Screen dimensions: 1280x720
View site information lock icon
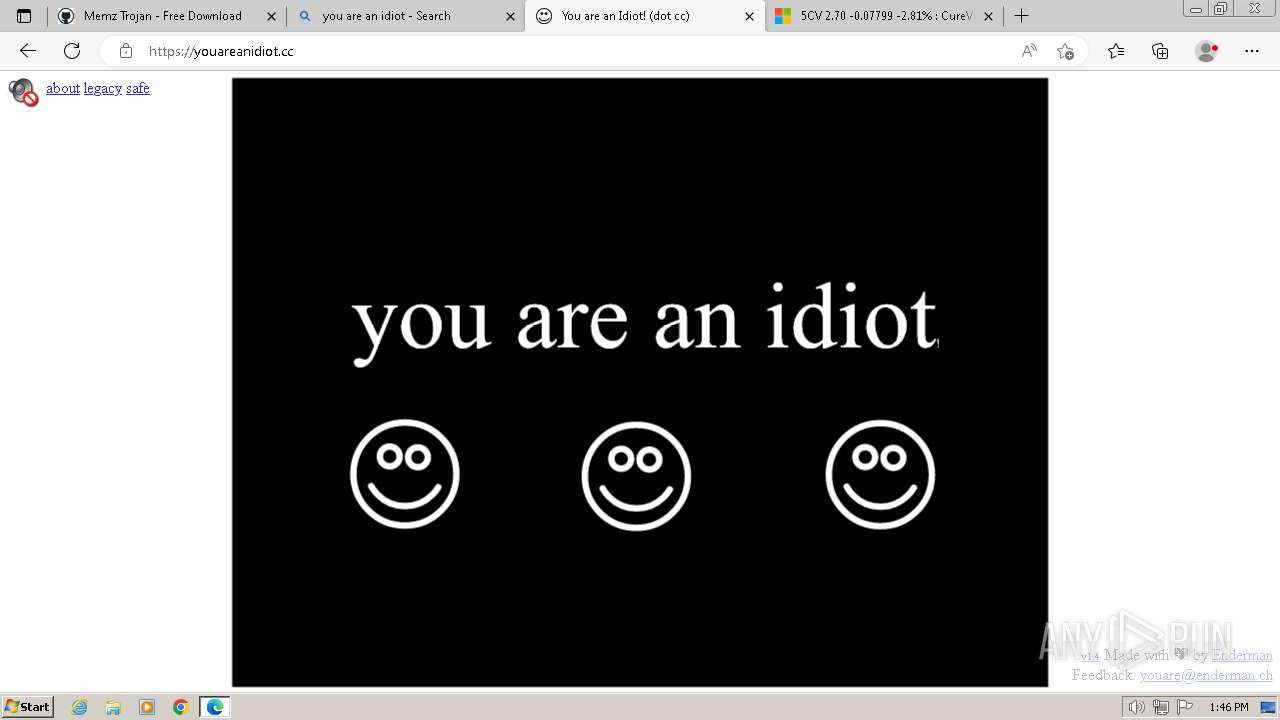(126, 51)
